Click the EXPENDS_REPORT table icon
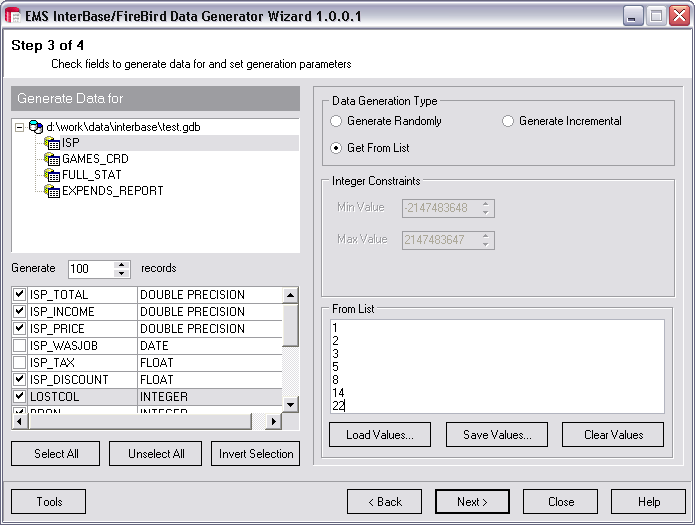Screen dimensions: 695x525 click(x=52, y=191)
